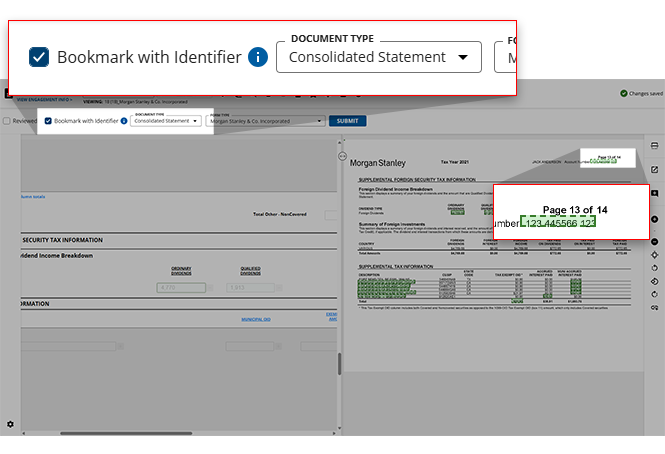Click the panel splitter arrows circle icon
This screenshot has width=665, height=454.
click(x=342, y=156)
